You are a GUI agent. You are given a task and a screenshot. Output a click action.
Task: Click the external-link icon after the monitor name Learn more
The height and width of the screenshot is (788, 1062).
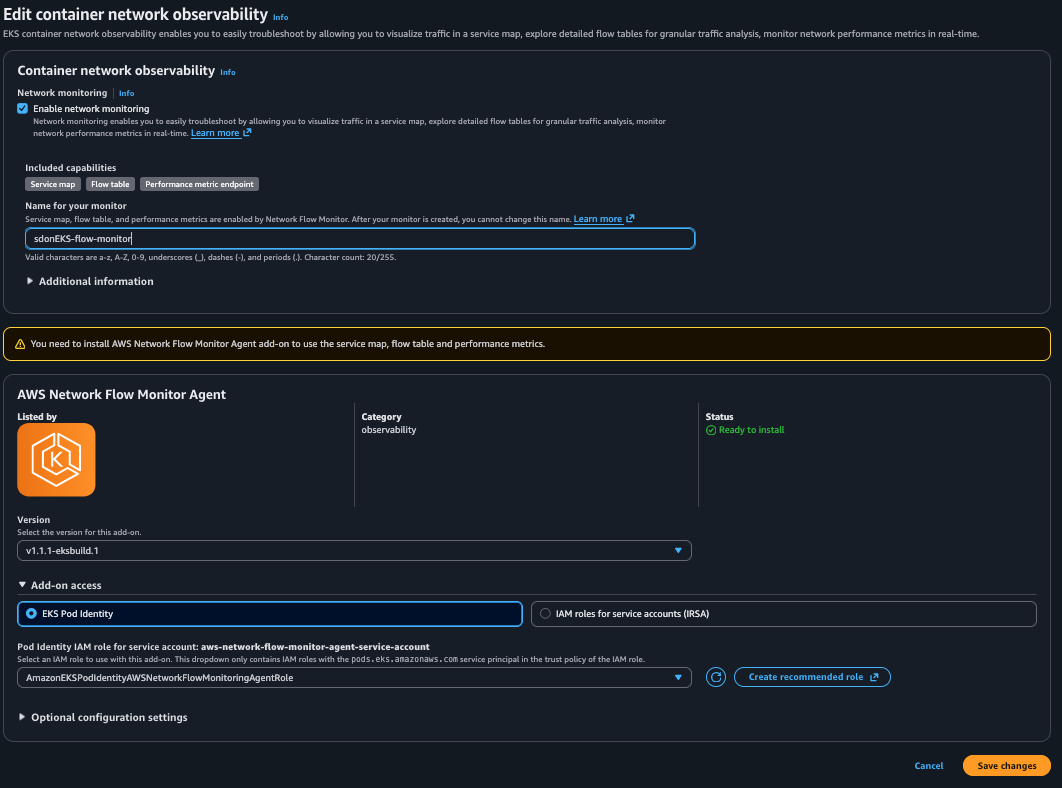click(x=630, y=219)
